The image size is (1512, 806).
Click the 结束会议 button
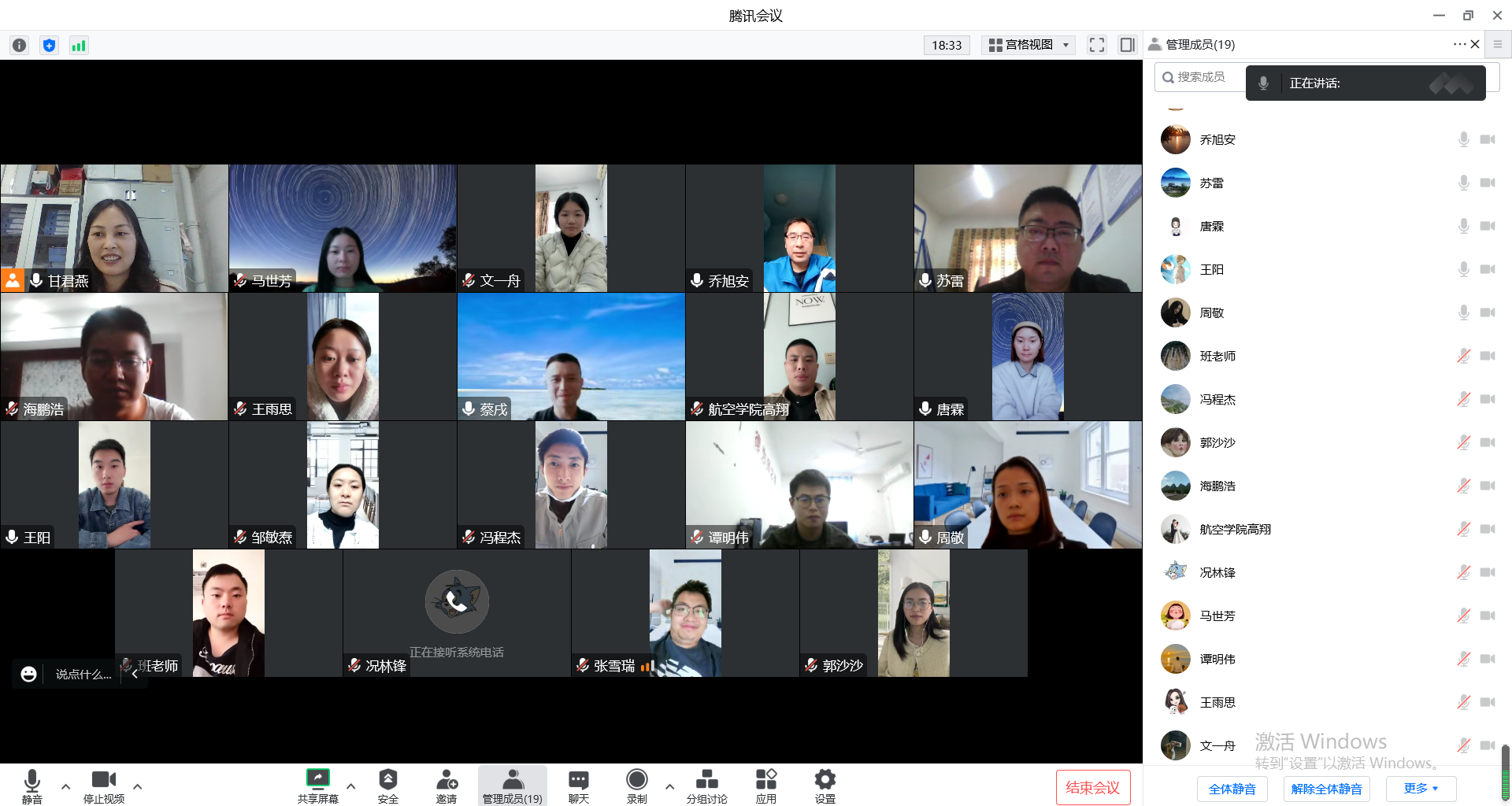click(x=1092, y=788)
